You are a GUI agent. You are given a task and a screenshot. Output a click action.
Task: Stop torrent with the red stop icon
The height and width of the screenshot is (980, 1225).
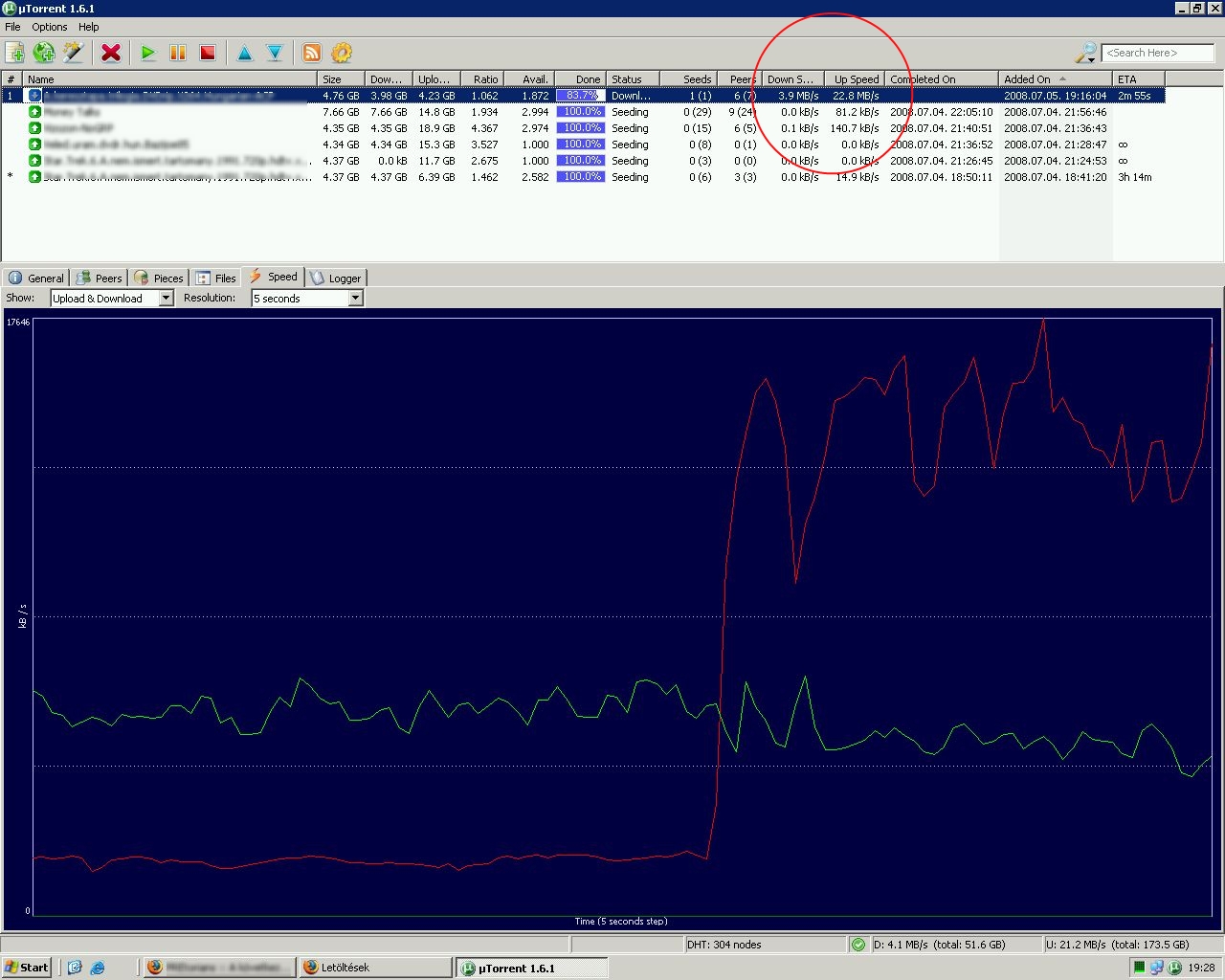pyautogui.click(x=208, y=53)
